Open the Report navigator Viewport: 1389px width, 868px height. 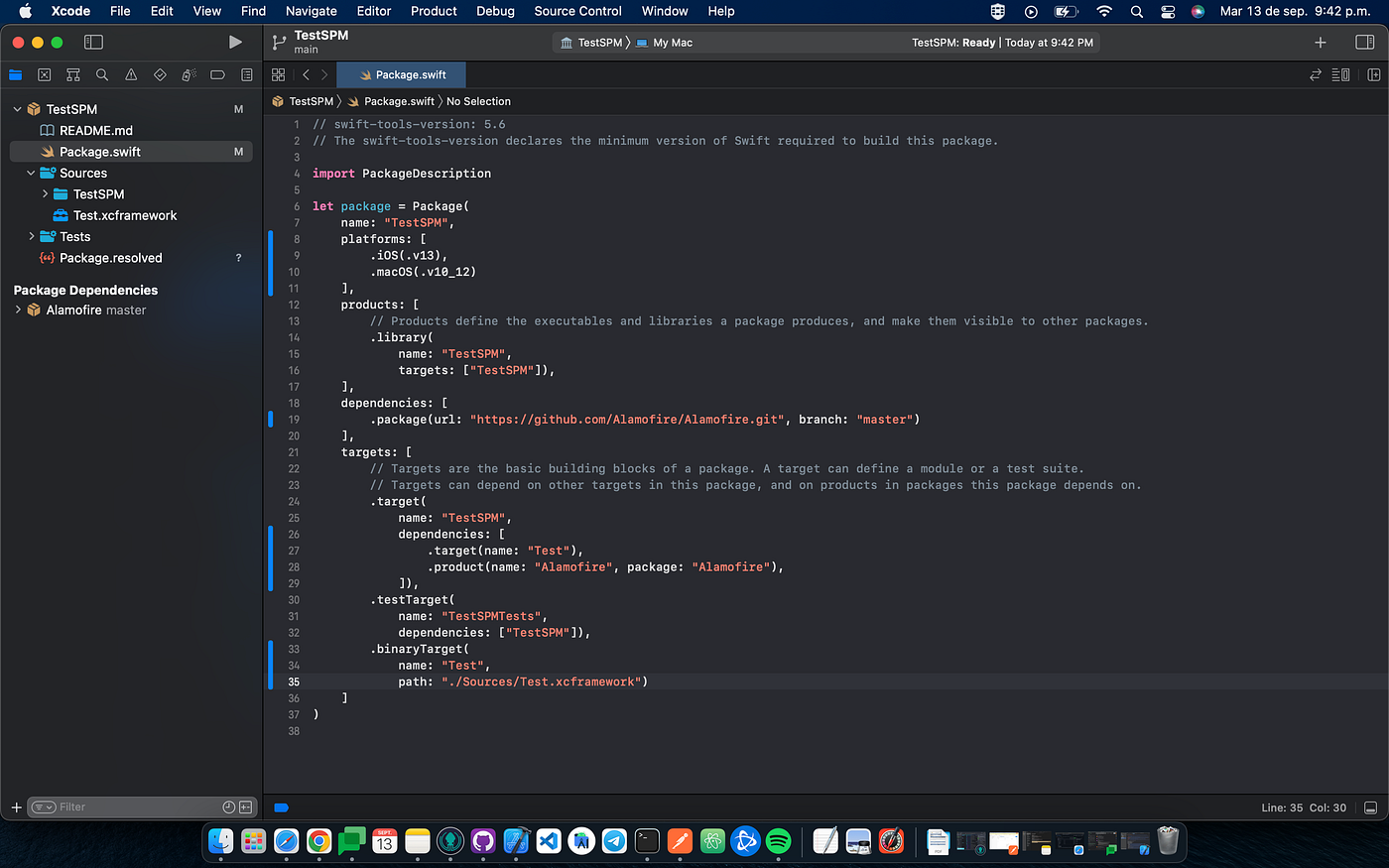(x=246, y=74)
